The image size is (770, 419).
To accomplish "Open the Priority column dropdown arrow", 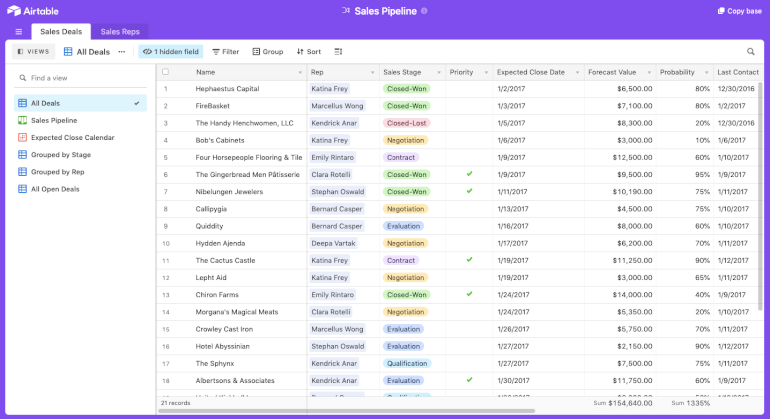I will click(486, 73).
